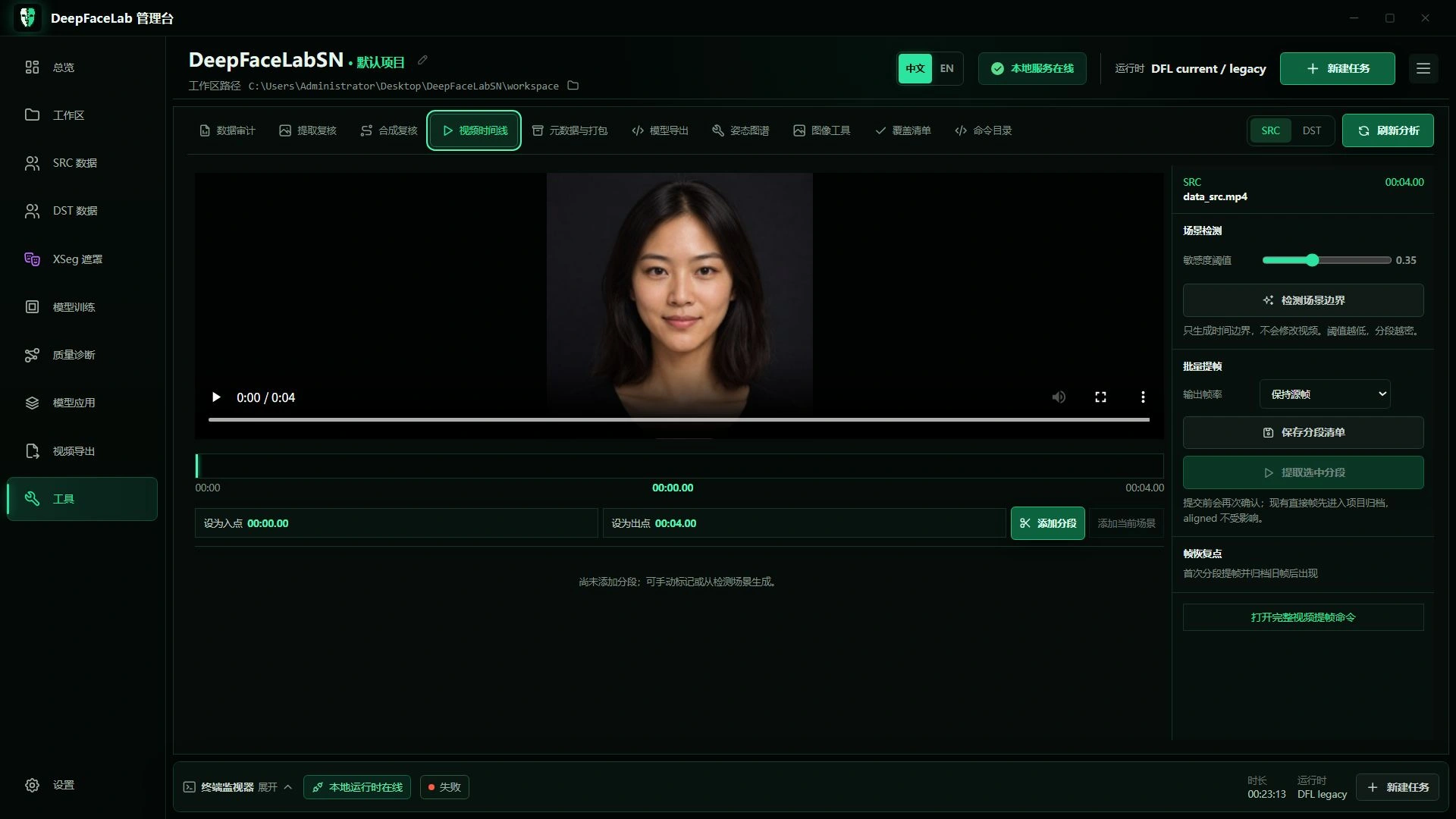This screenshot has height=819, width=1456.
Task: Click 设为出点 field 00:04.00
Action: [x=805, y=523]
